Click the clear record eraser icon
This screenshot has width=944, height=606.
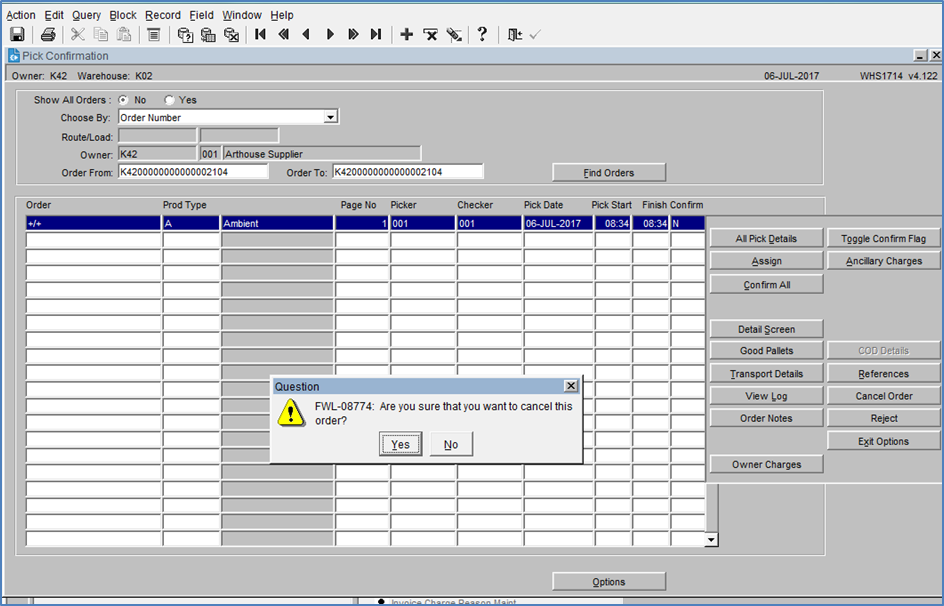[x=454, y=35]
